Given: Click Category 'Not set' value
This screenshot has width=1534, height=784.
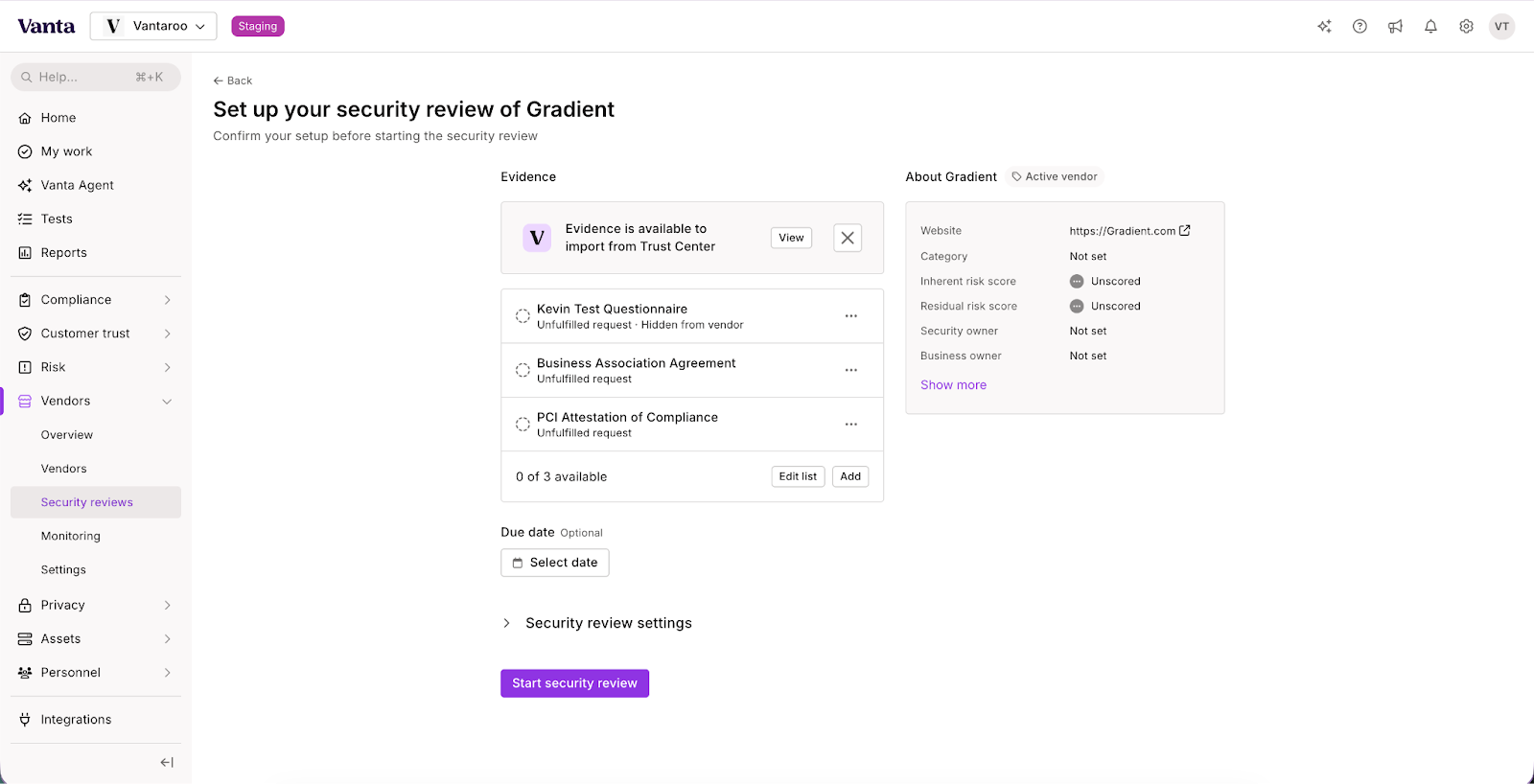Looking at the screenshot, I should [1088, 257].
